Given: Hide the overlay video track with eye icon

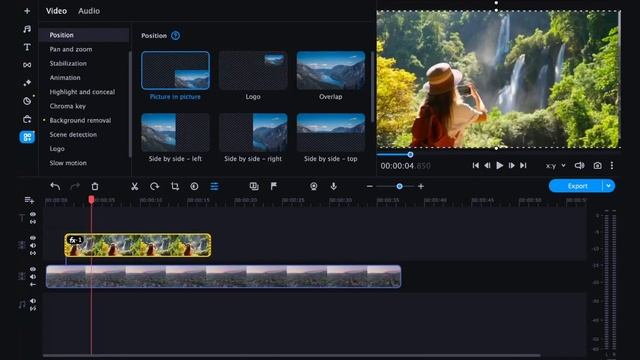Looking at the screenshot, I should (x=33, y=238).
